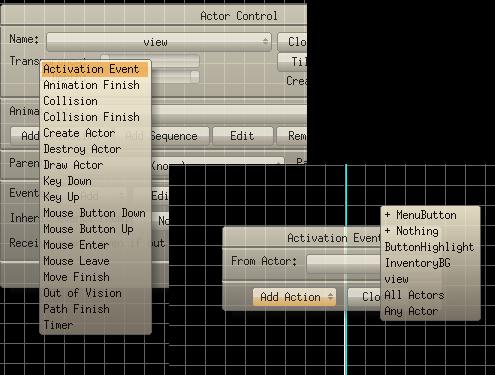
Task: Select ButtonHighlight from actor list
Action: [x=430, y=247]
